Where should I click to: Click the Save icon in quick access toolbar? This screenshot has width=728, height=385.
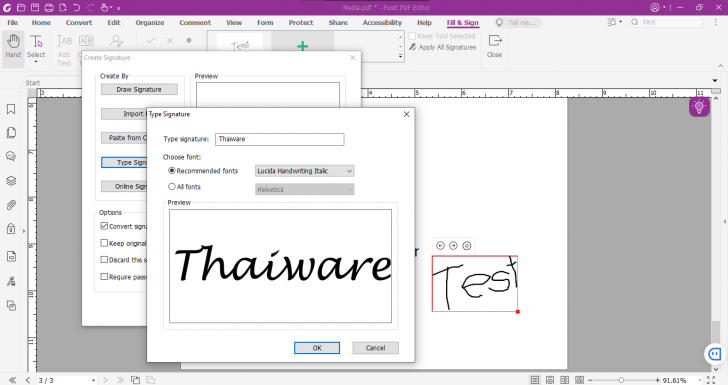[35, 7]
